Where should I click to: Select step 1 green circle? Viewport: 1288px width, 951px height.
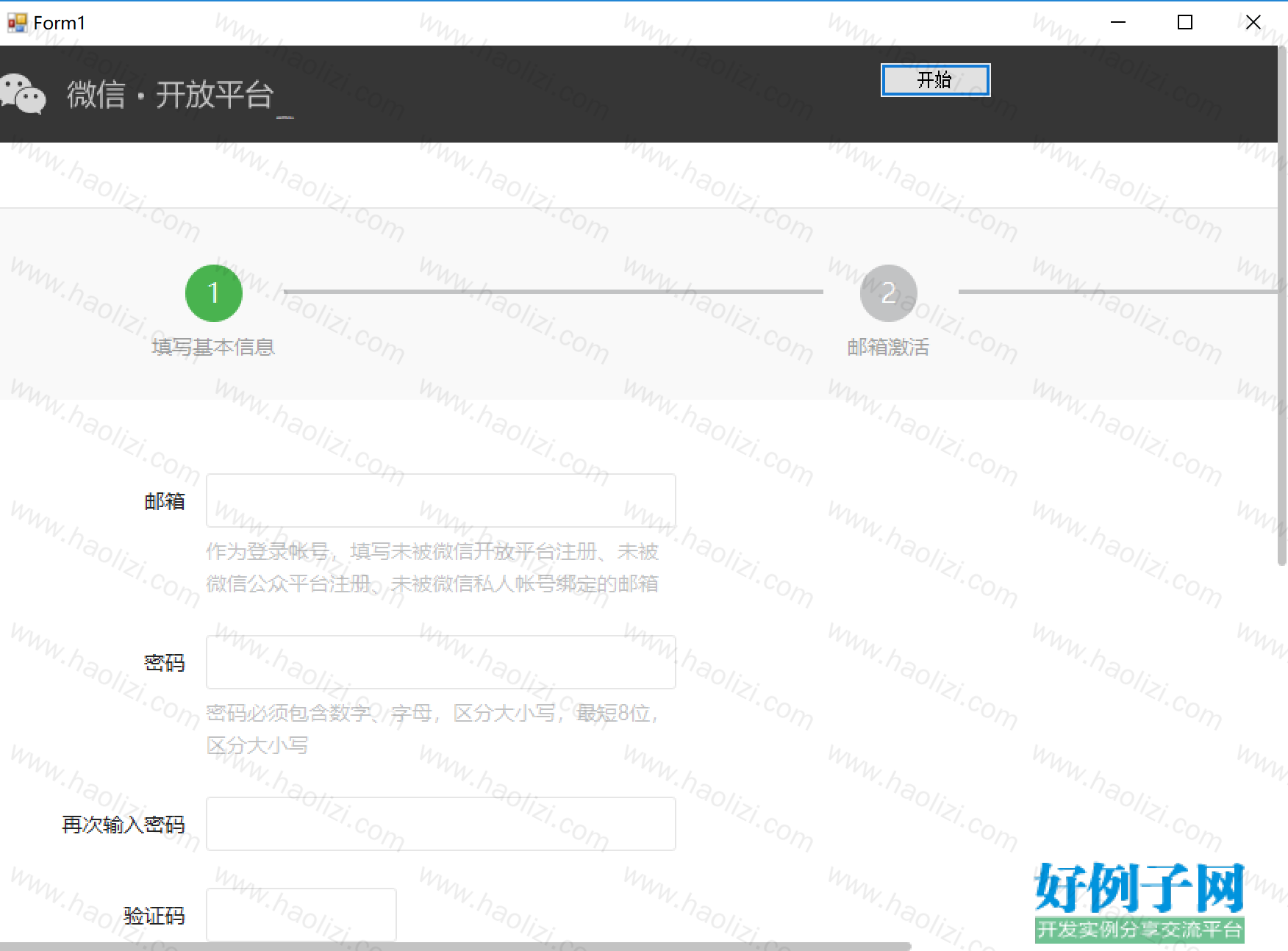click(x=214, y=293)
